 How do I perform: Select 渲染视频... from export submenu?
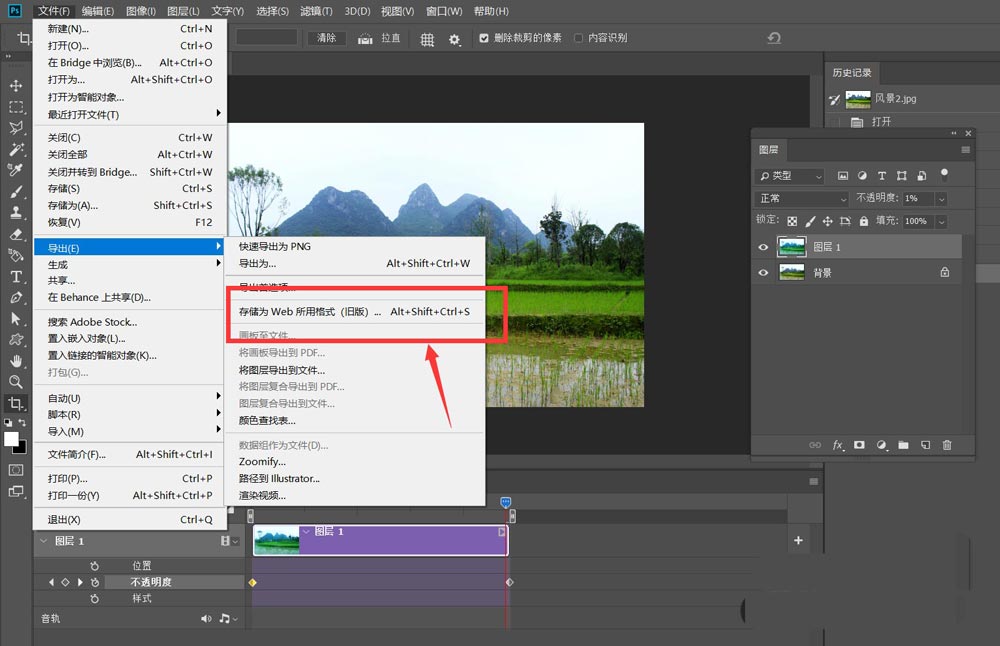(355, 496)
